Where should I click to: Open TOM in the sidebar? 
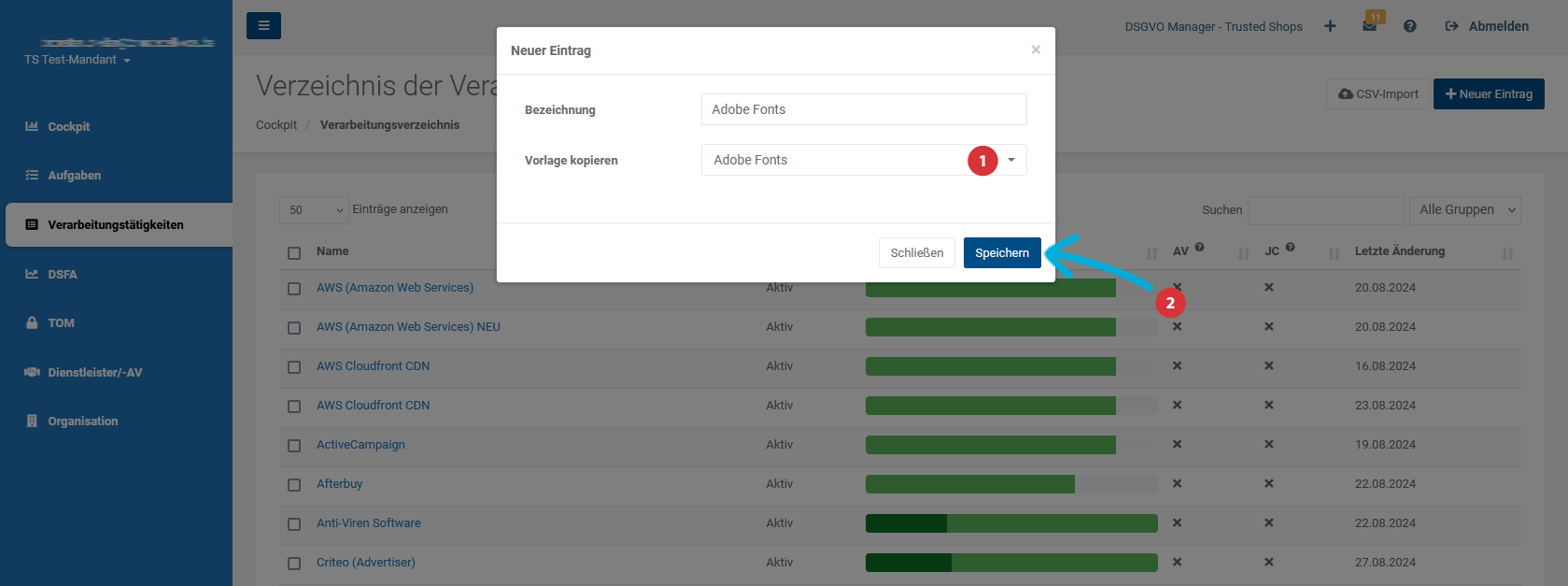[x=61, y=322]
